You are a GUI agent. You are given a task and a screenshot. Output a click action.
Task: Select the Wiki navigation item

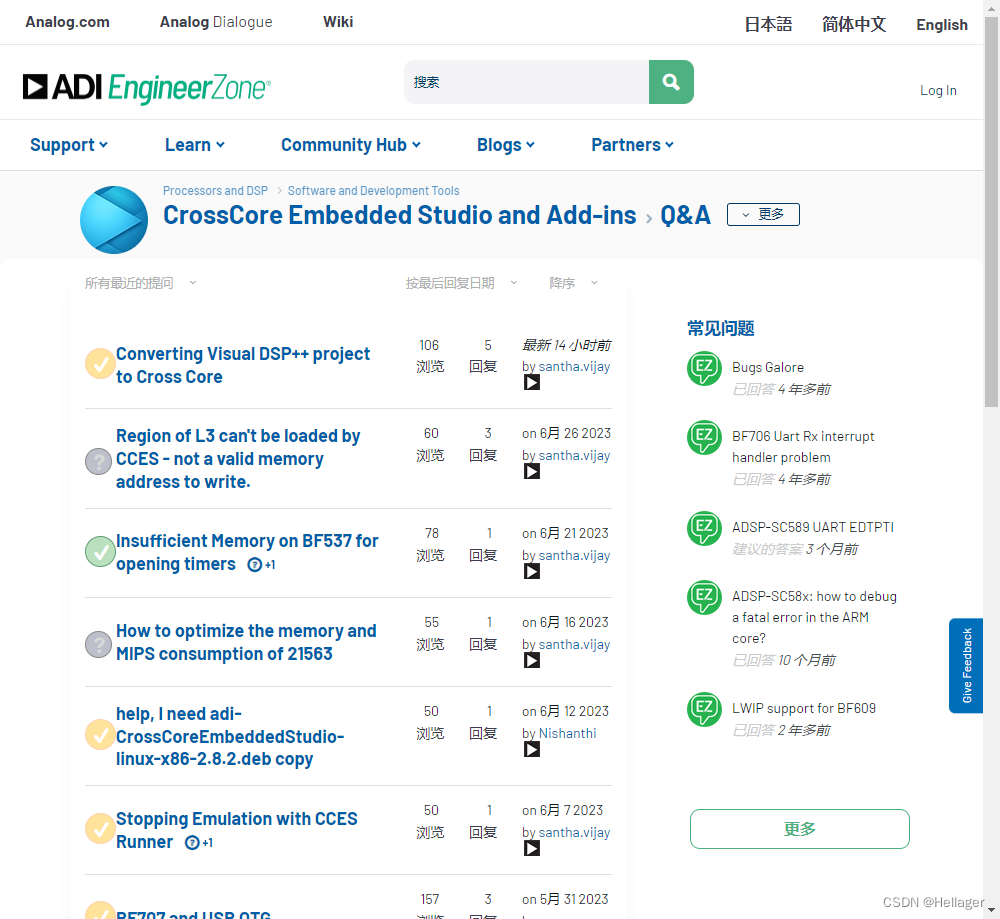(337, 21)
